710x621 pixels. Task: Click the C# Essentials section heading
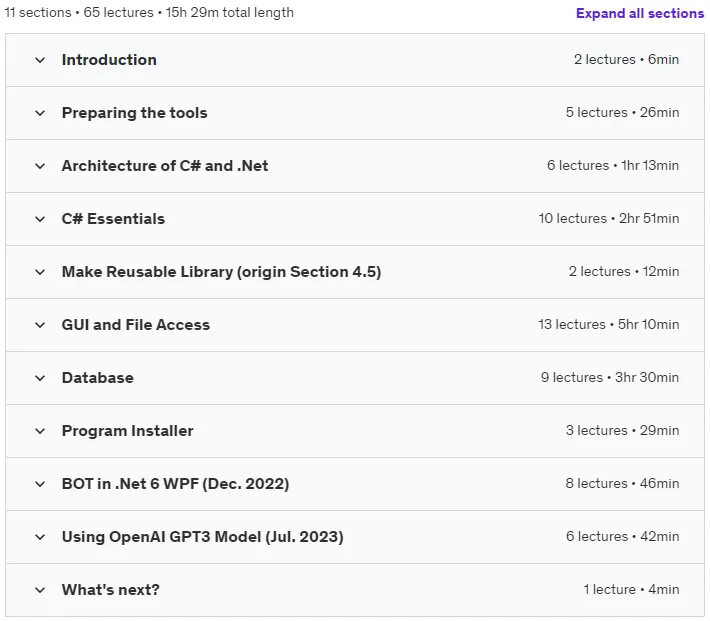pos(113,219)
